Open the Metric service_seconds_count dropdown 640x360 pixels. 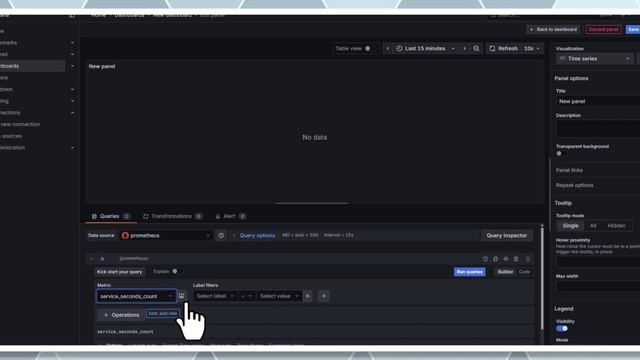pos(136,296)
